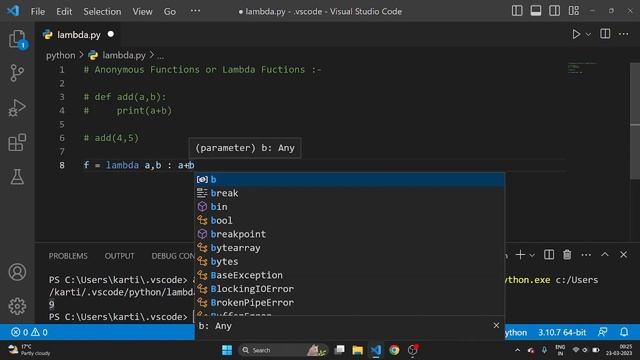Choose 'BaseException' from suggestions

coord(349,275)
